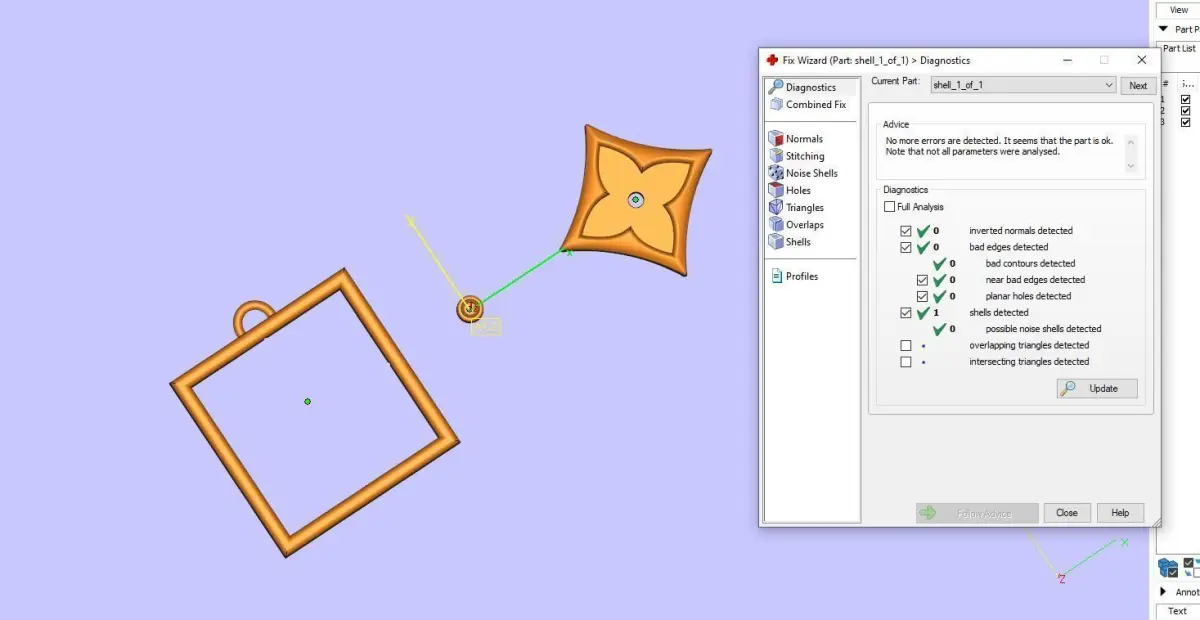This screenshot has width=1200, height=620.
Task: Select the Noise Shells tool
Action: tap(803, 173)
